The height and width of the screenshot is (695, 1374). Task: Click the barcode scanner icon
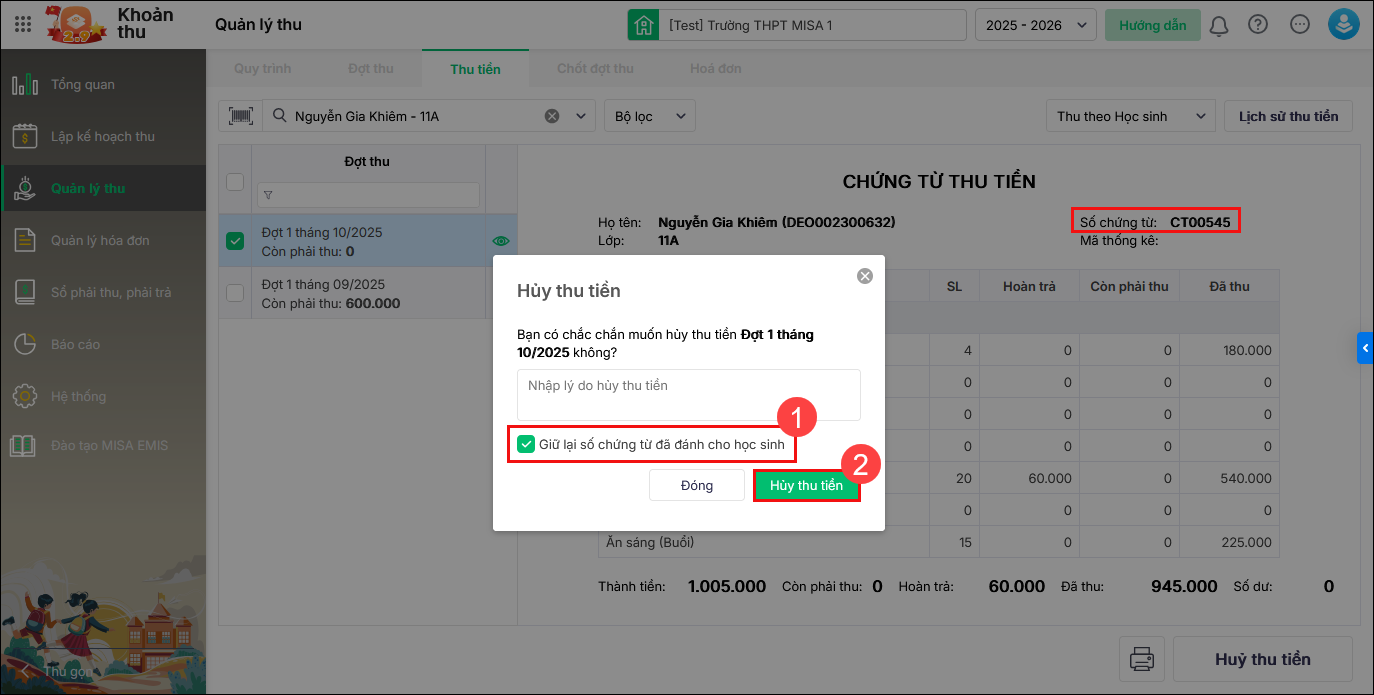[240, 116]
